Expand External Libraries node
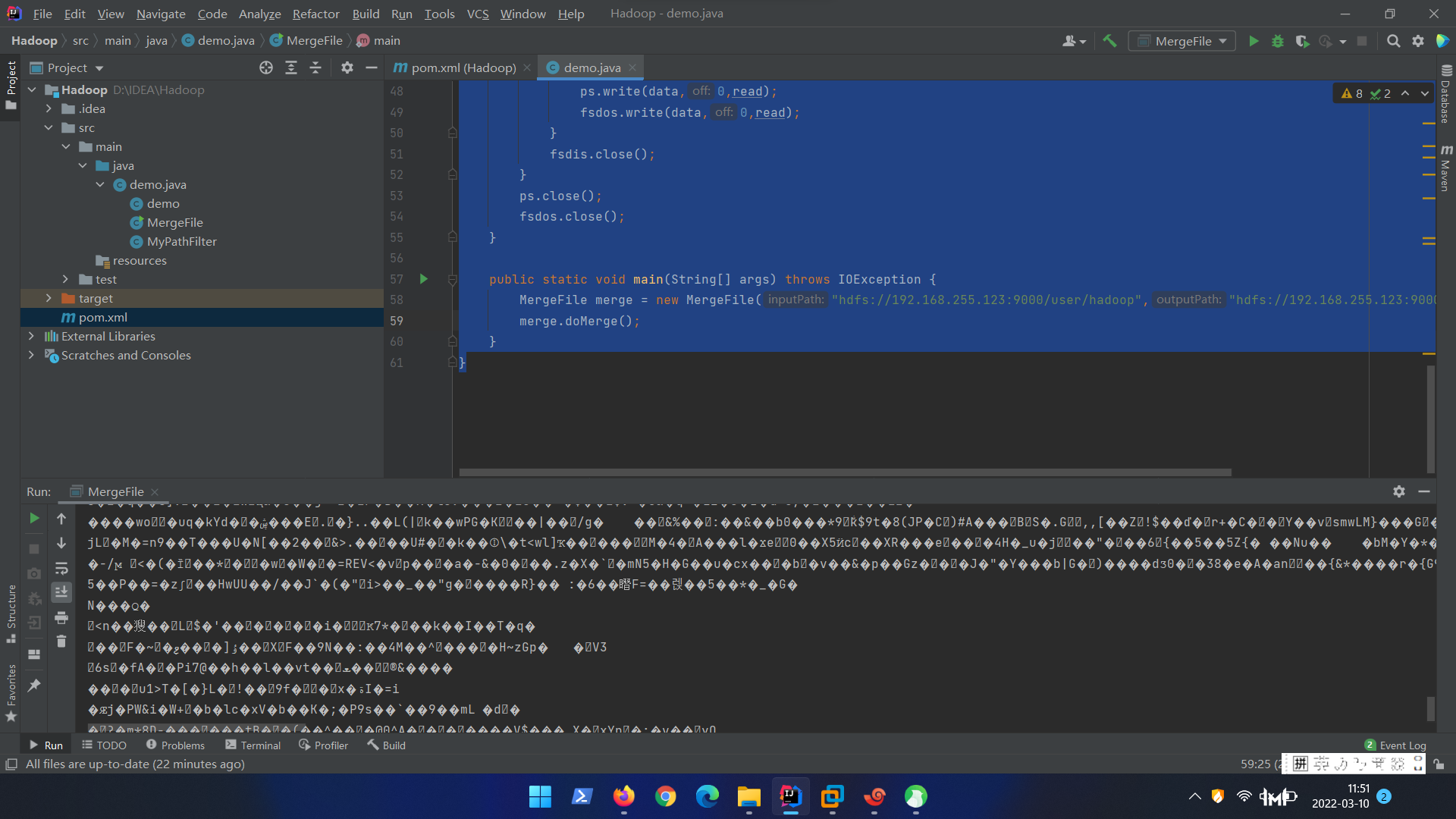Viewport: 1456px width, 819px height. [x=31, y=336]
